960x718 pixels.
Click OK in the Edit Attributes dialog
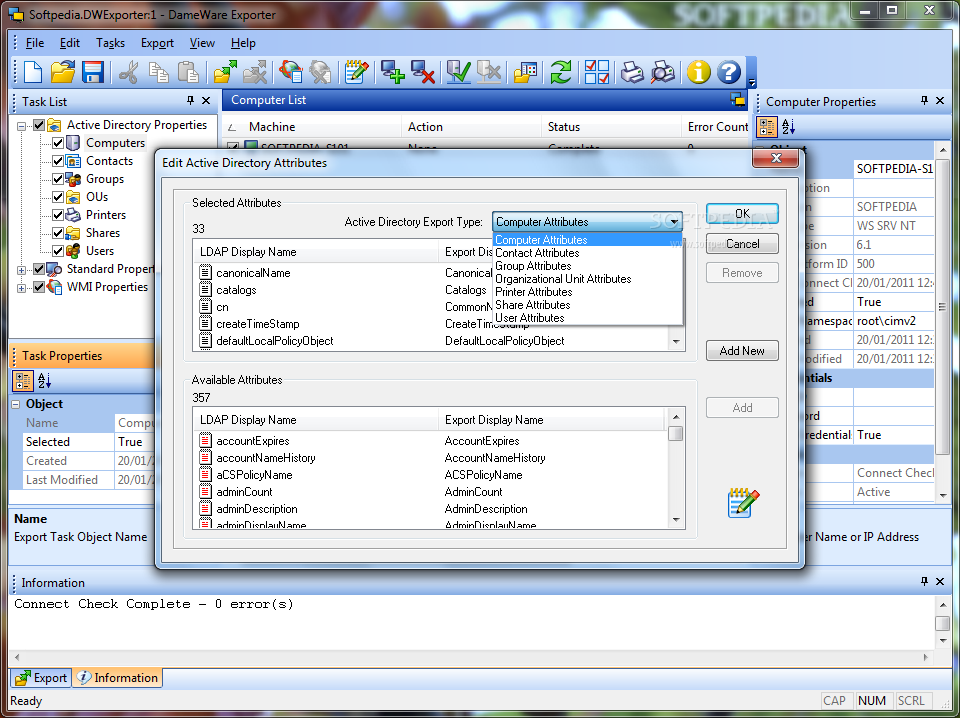[x=742, y=214]
